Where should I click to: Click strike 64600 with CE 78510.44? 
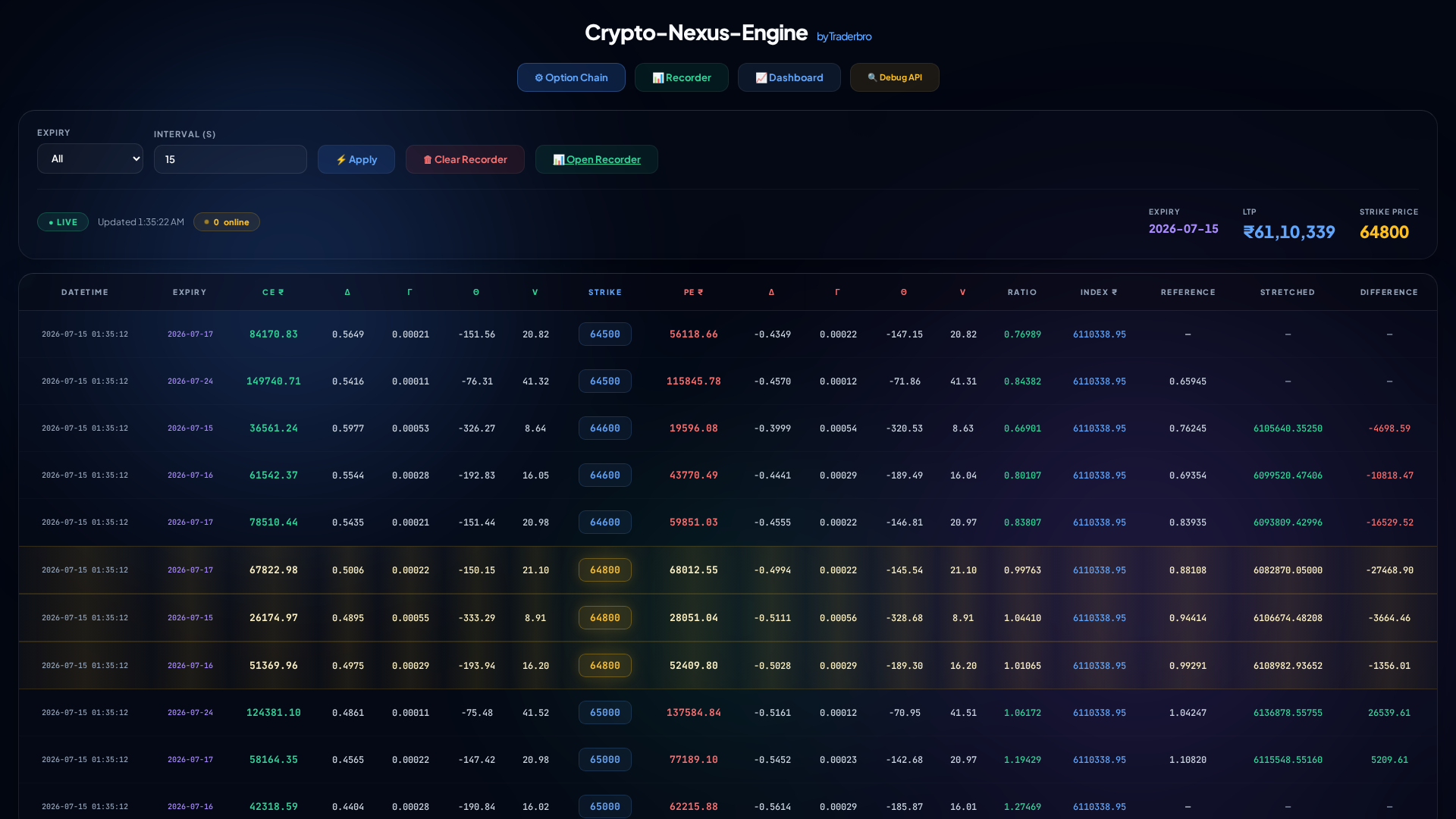coord(605,522)
